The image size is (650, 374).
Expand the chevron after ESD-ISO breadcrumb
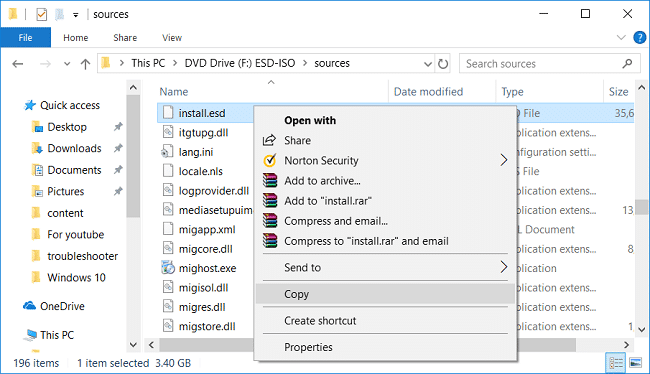pyautogui.click(x=305, y=63)
